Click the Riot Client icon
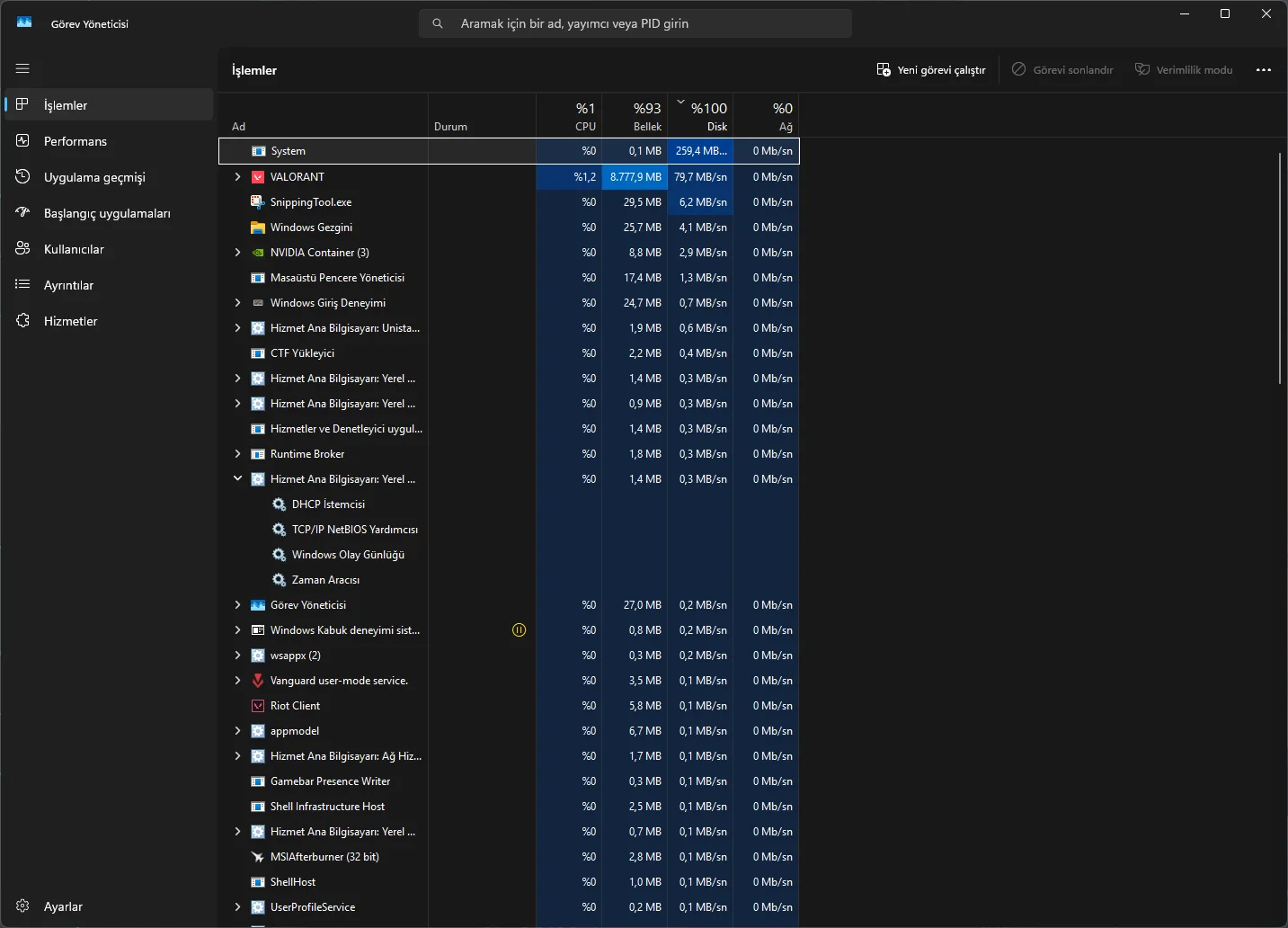 point(258,706)
